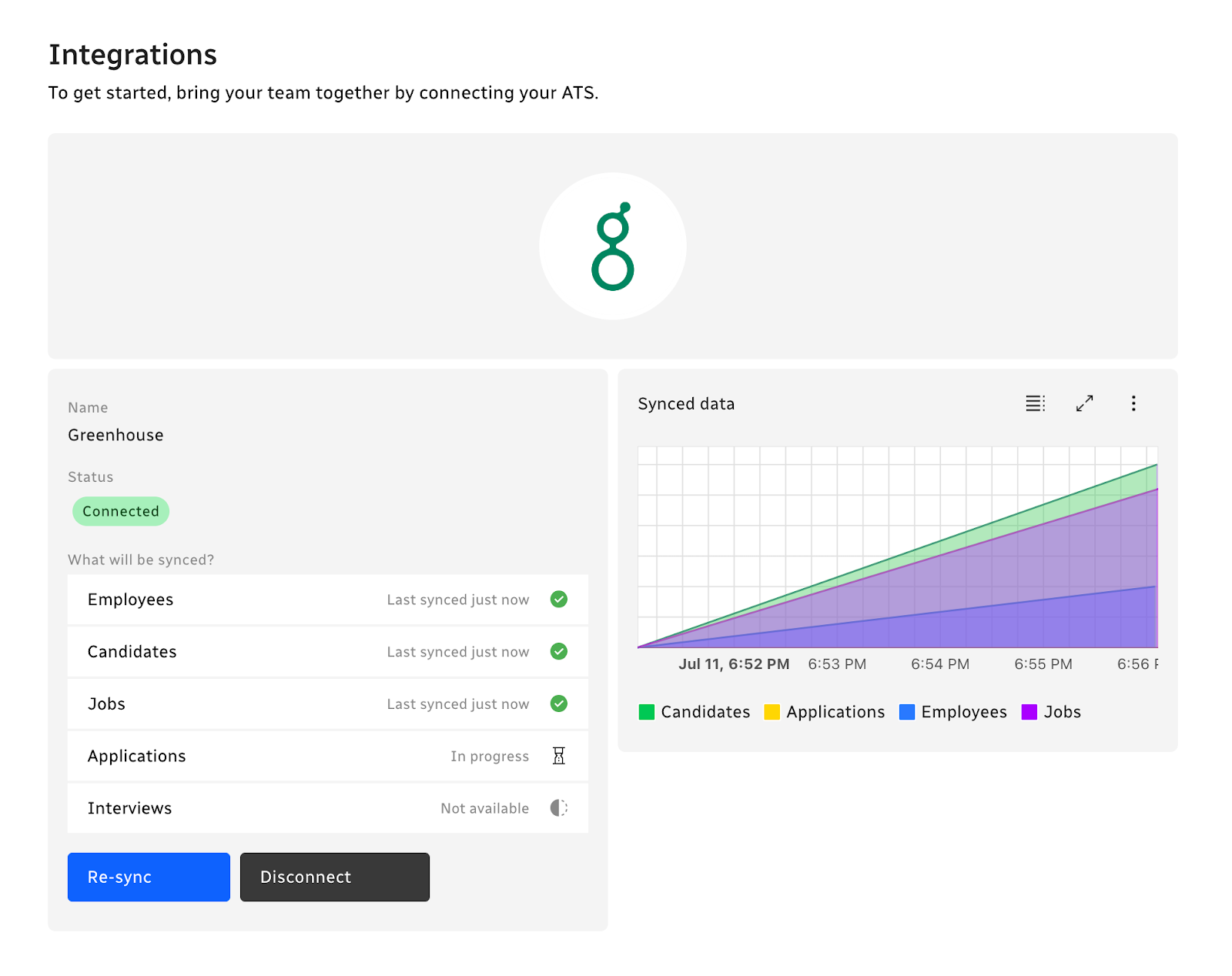
Task: Select the Employees sync row
Action: click(x=328, y=600)
